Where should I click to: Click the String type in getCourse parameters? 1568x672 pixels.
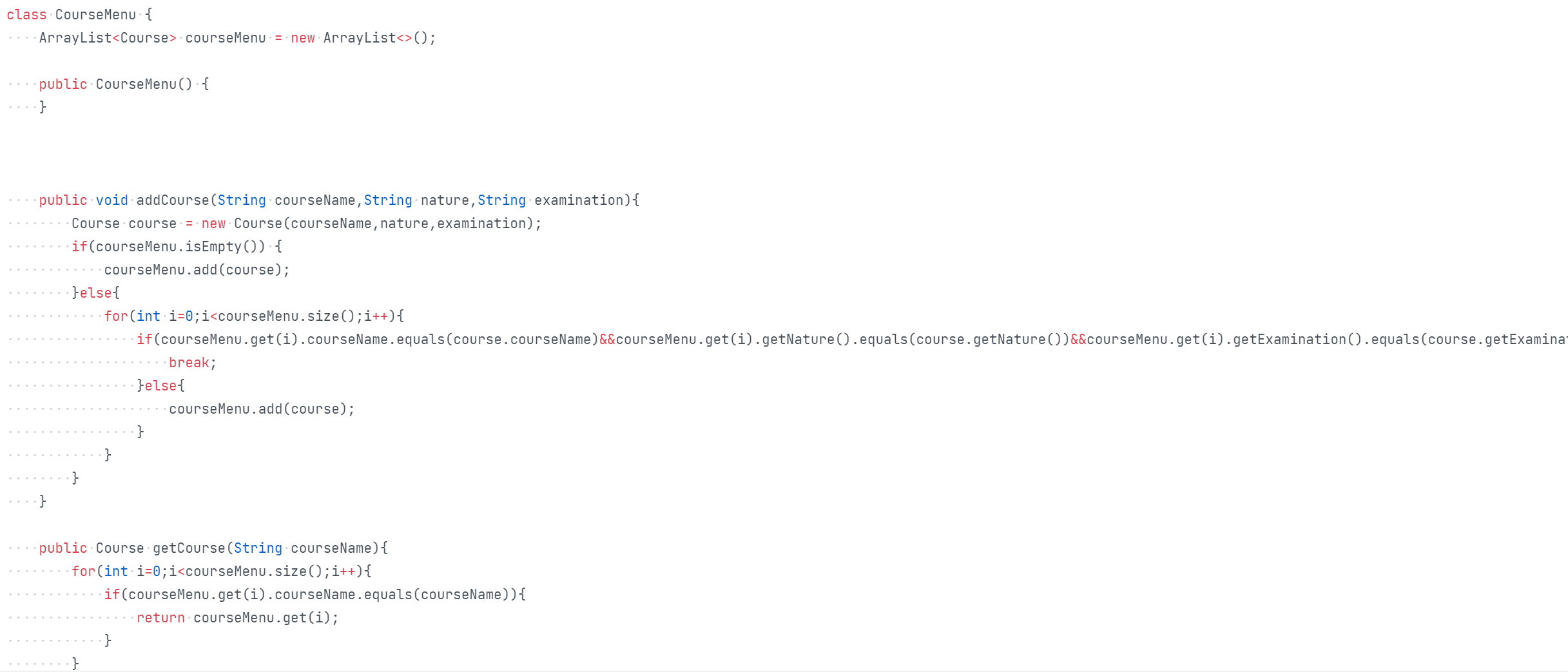pyautogui.click(x=258, y=548)
